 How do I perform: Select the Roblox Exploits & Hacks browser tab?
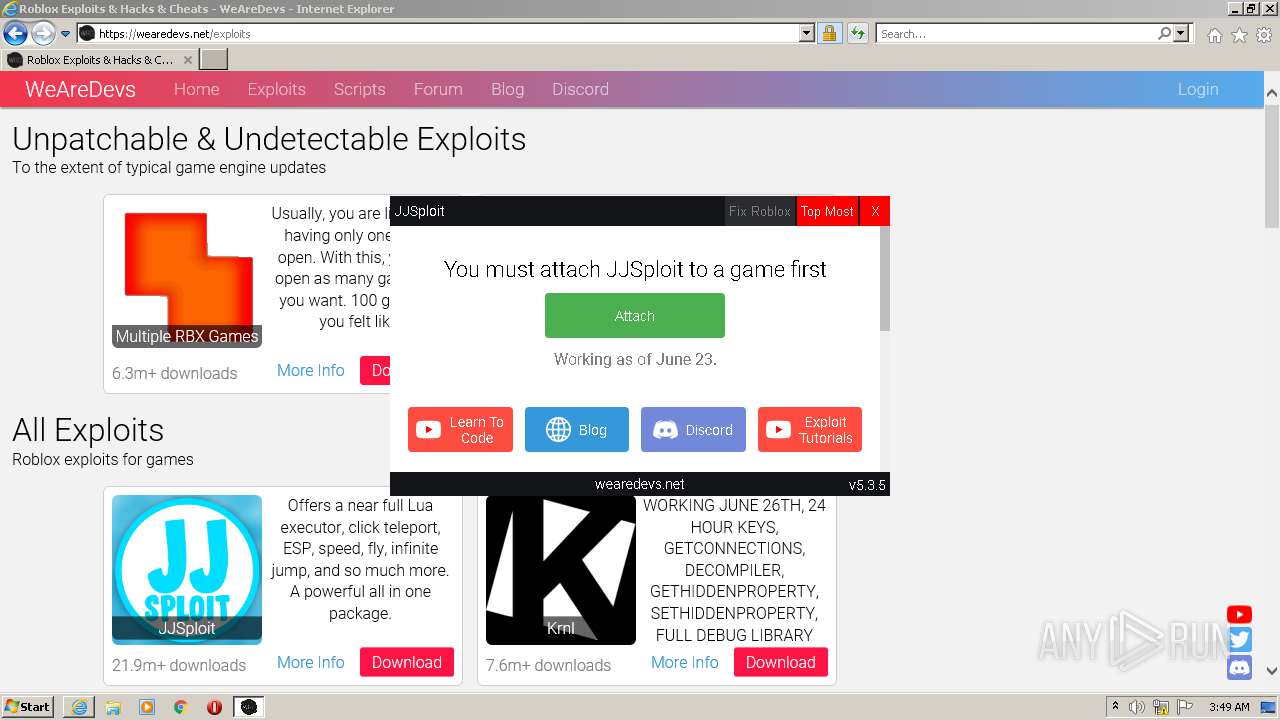pos(100,60)
